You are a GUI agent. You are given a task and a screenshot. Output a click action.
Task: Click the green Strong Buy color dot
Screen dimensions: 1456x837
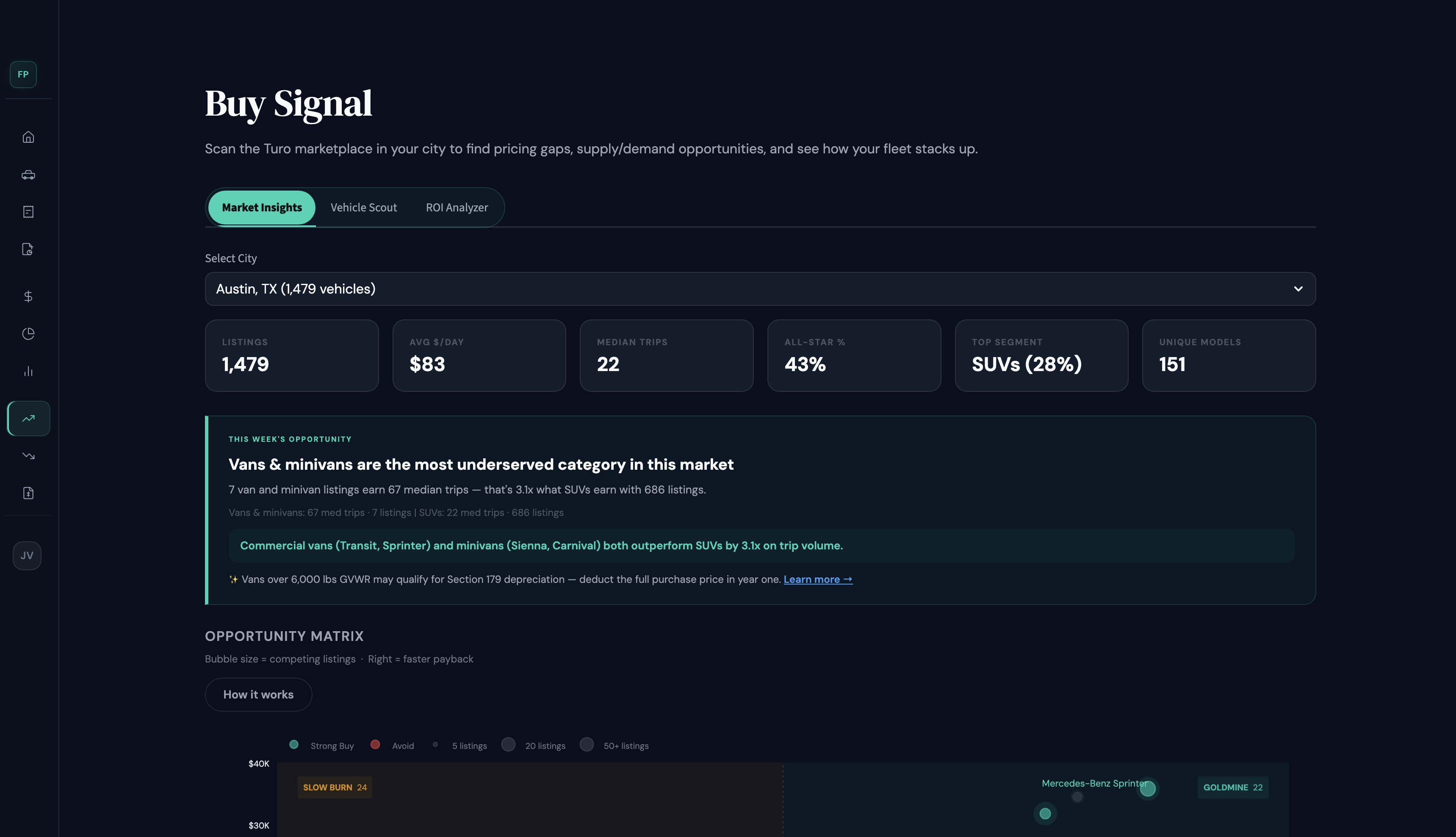tap(295, 745)
